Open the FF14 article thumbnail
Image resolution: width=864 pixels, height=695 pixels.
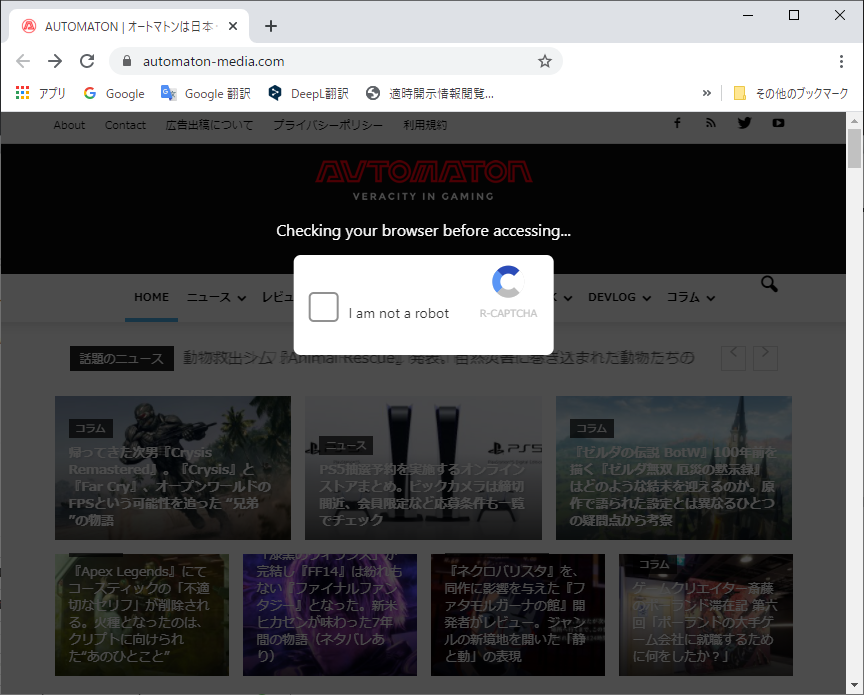[x=330, y=615]
